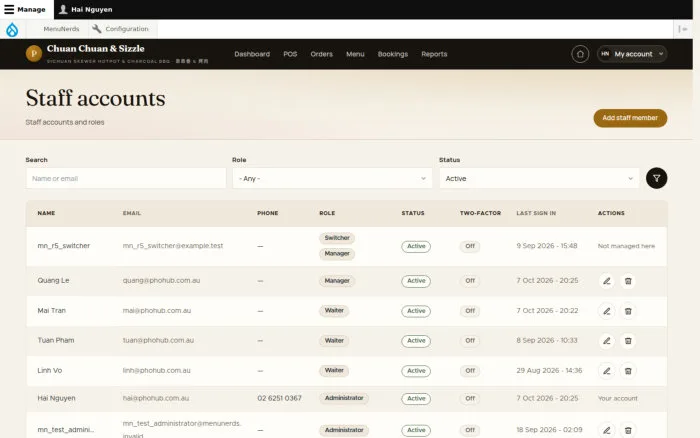Edit Linh Vo's account with pencil icon
The image size is (700, 438).
[606, 371]
